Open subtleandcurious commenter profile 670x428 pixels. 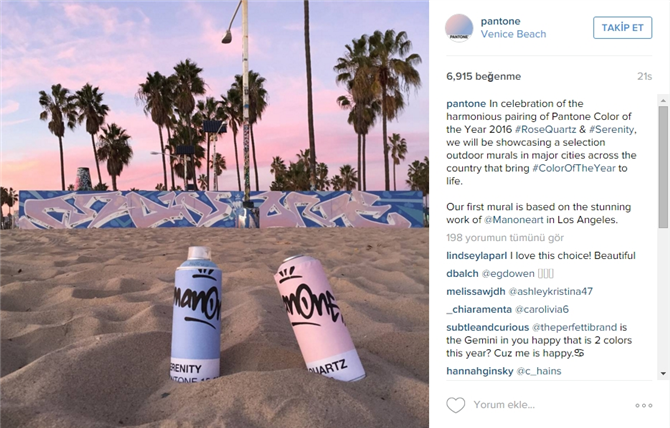pyautogui.click(x=488, y=328)
